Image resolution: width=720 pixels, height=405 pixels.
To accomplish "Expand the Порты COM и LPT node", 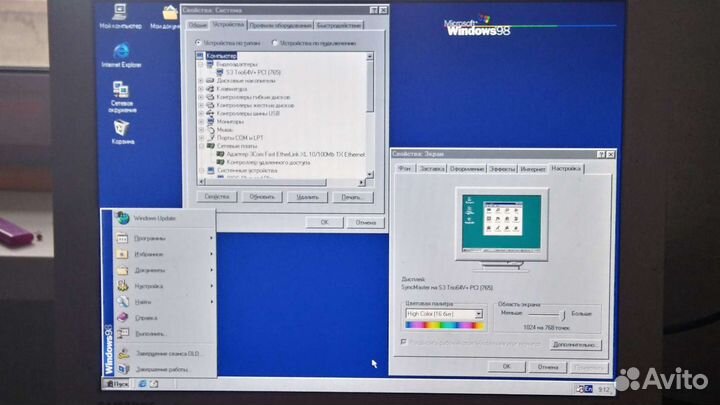I will pyautogui.click(x=201, y=138).
